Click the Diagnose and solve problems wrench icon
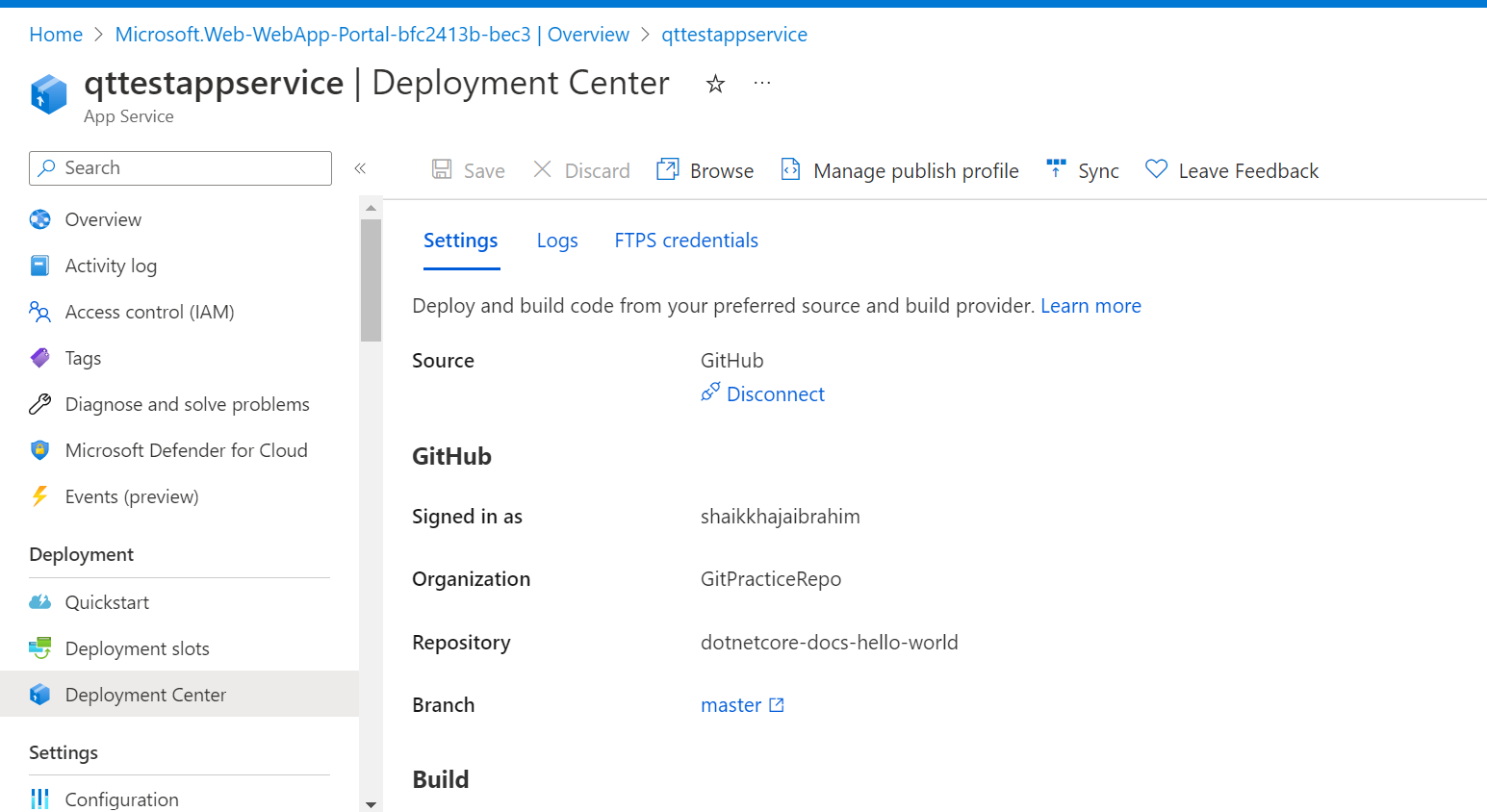Viewport: 1487px width, 812px height. (39, 404)
